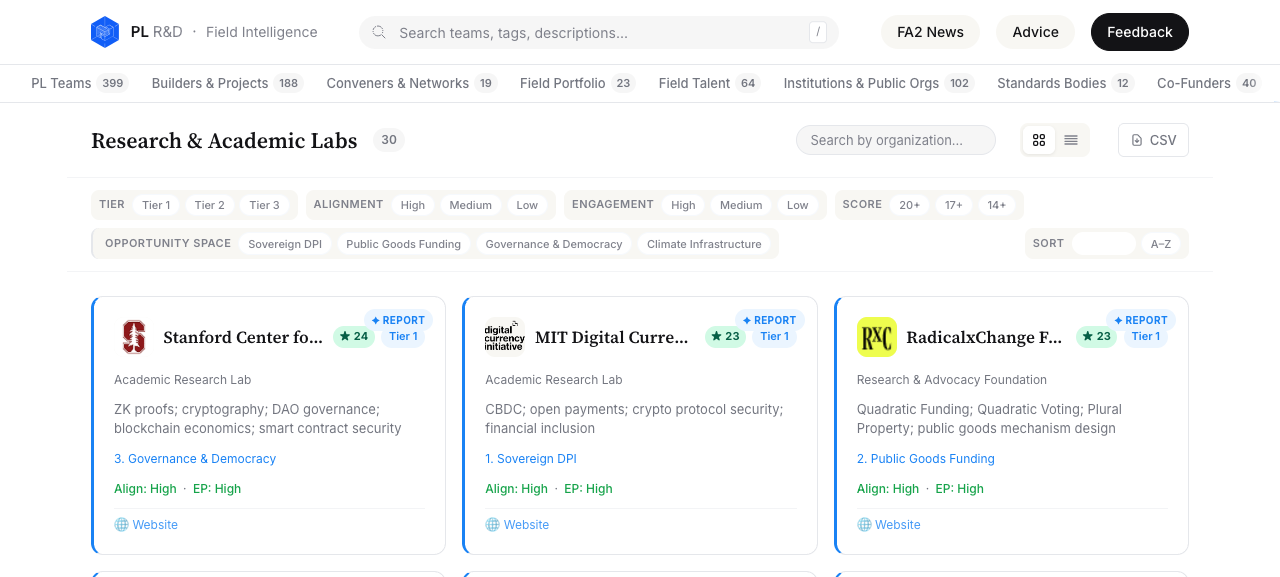
Task: Open the Field Talent tab
Action: click(x=709, y=83)
